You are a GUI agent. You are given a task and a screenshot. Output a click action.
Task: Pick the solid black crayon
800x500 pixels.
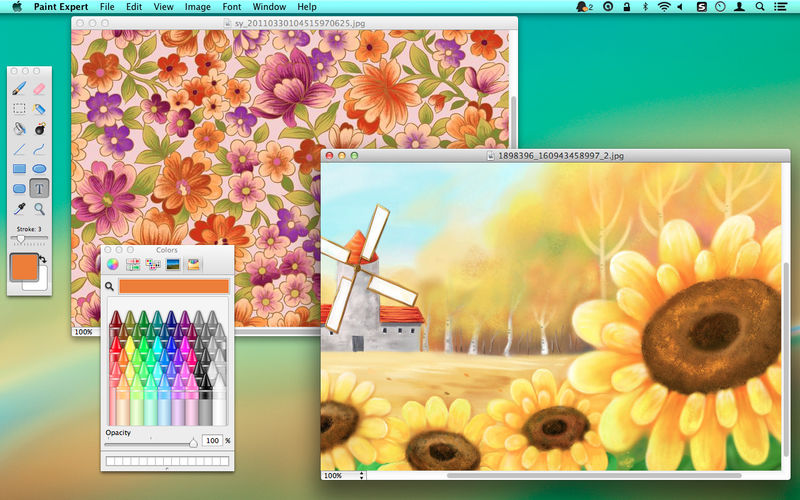tap(205, 398)
